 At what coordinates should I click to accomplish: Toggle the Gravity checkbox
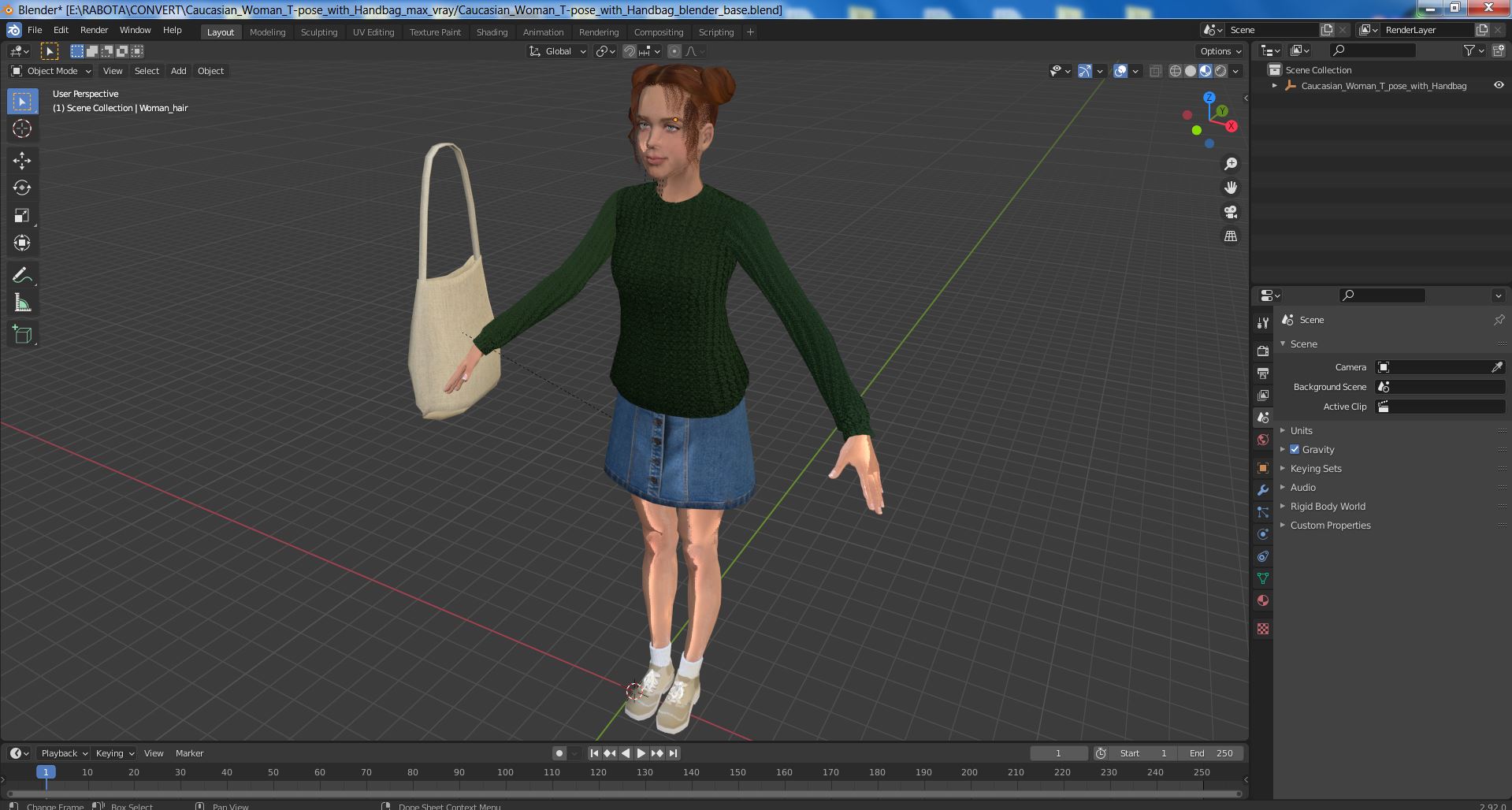click(x=1295, y=449)
